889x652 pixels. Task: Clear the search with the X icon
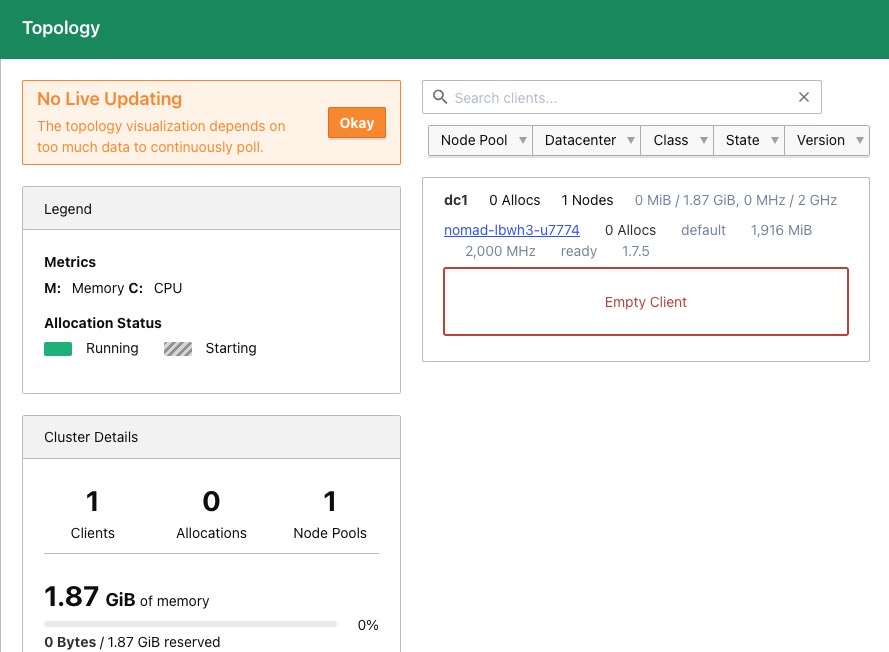point(803,98)
